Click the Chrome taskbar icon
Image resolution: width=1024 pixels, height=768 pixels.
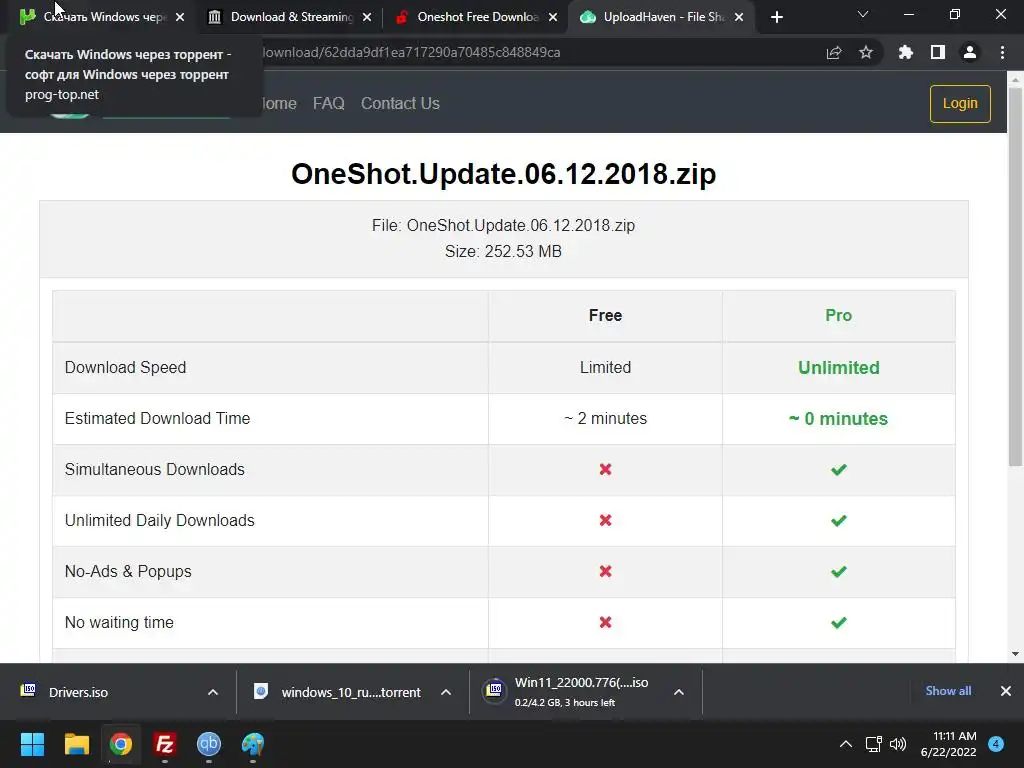(x=121, y=744)
